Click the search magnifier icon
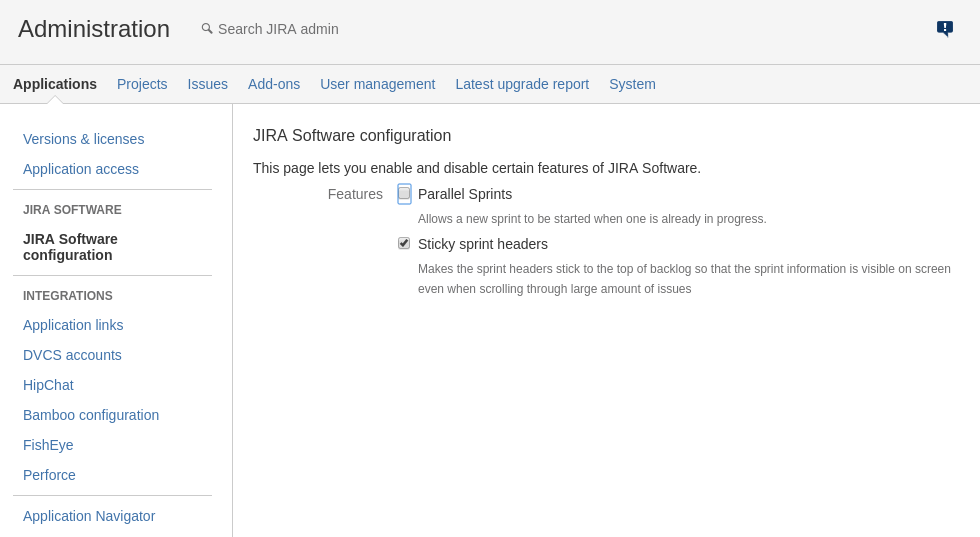The image size is (980, 537). coord(207,29)
